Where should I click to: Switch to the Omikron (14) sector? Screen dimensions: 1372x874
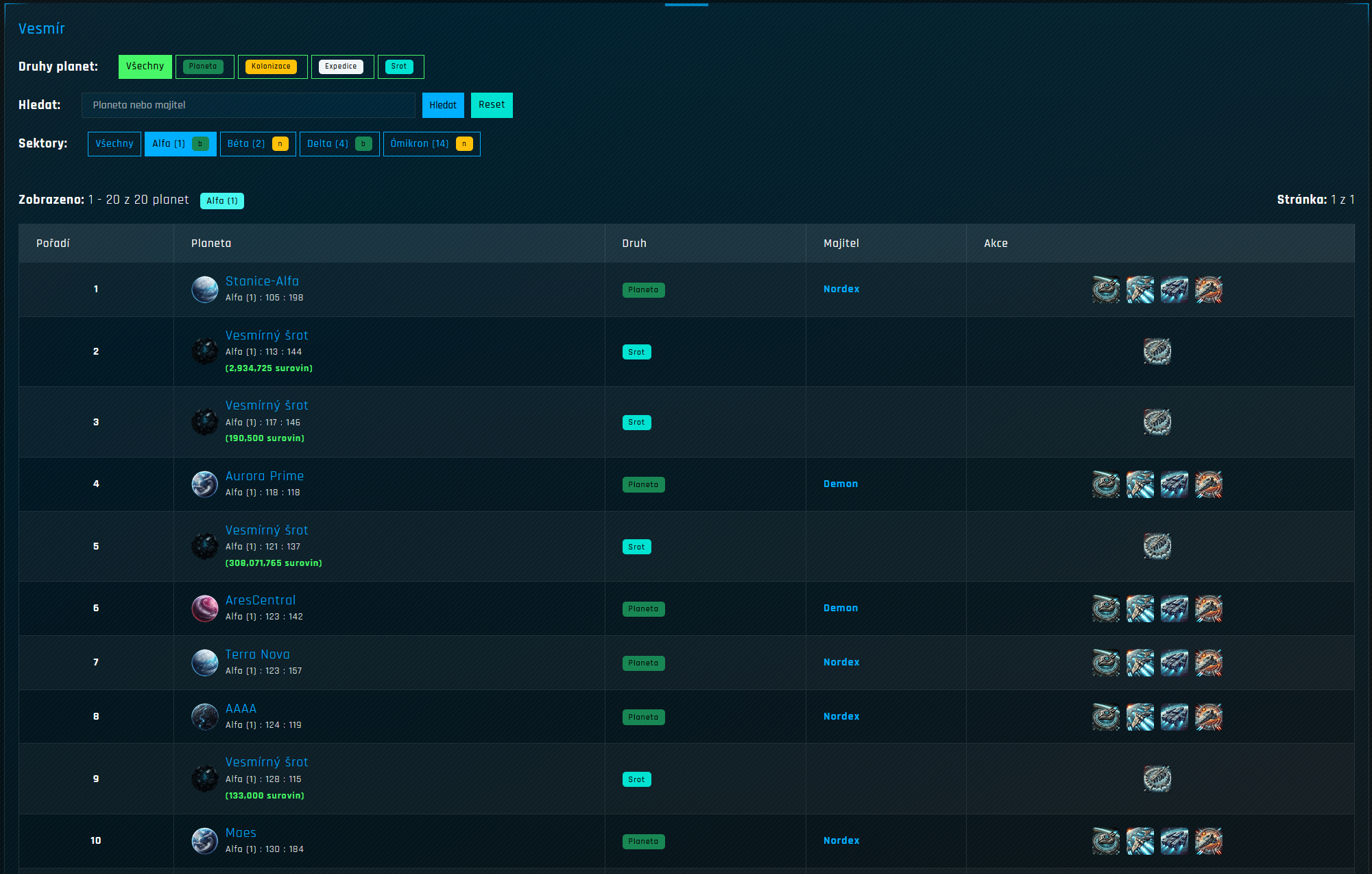click(431, 144)
